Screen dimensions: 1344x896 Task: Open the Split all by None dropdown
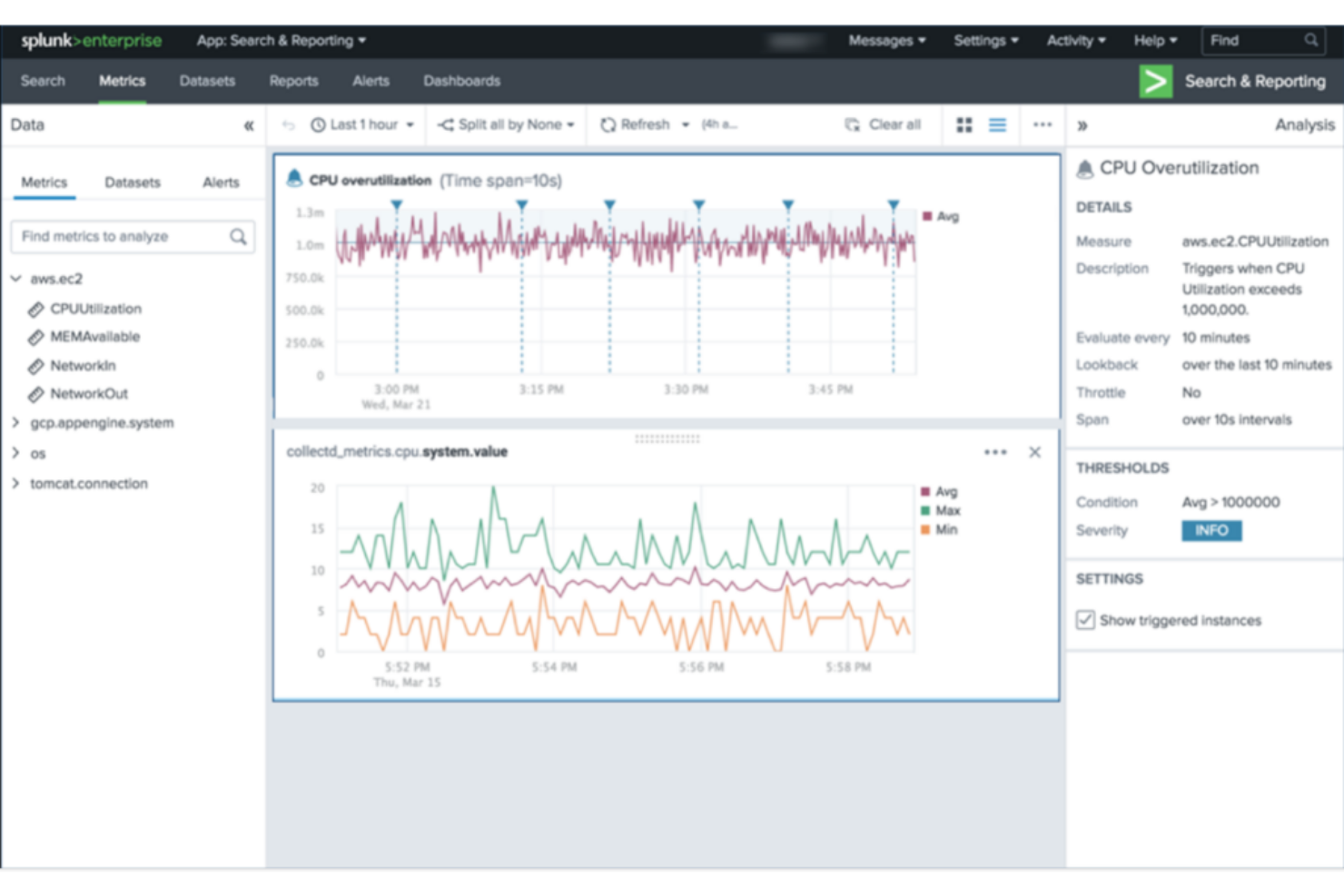coord(505,124)
